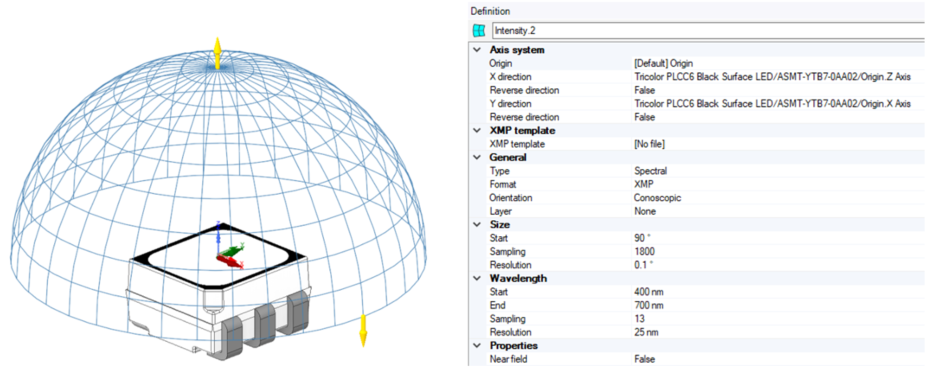This screenshot has height=386, width=933.
Task: Toggle the Near field value 'False'
Action: 644,359
